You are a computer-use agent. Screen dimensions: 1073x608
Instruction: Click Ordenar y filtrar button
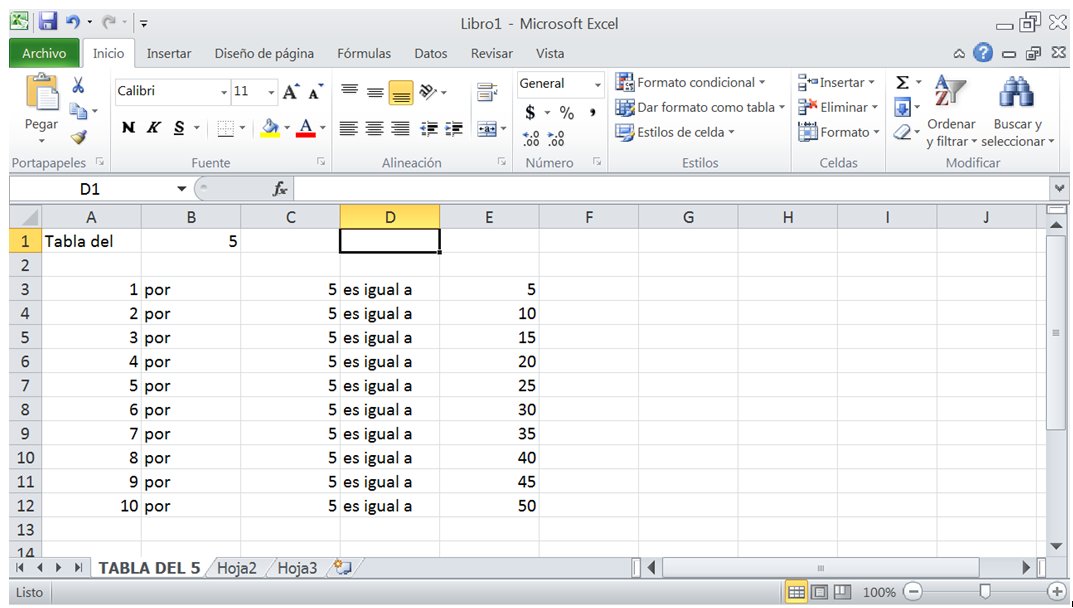(951, 112)
